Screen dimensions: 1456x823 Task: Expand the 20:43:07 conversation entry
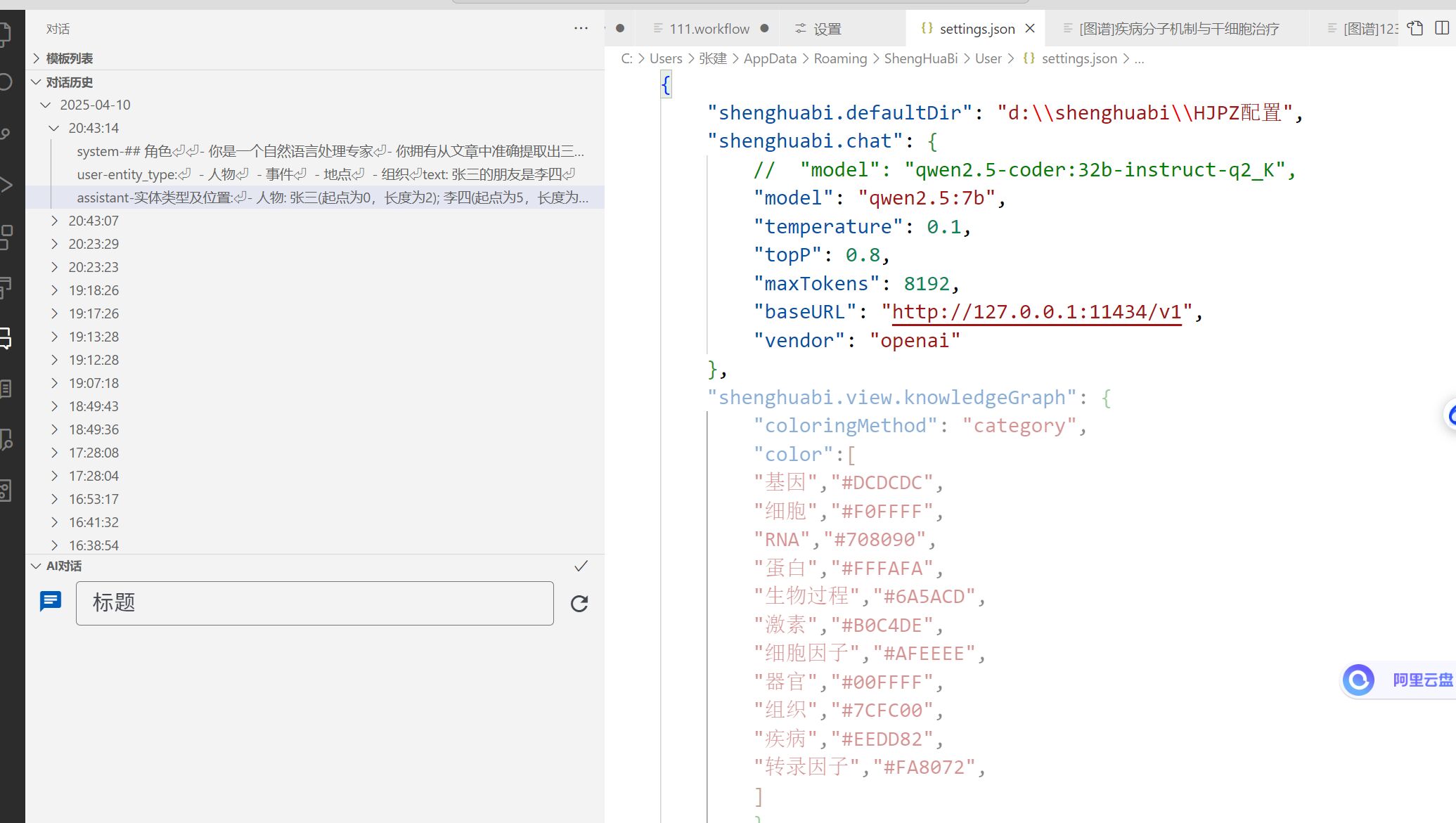click(93, 221)
